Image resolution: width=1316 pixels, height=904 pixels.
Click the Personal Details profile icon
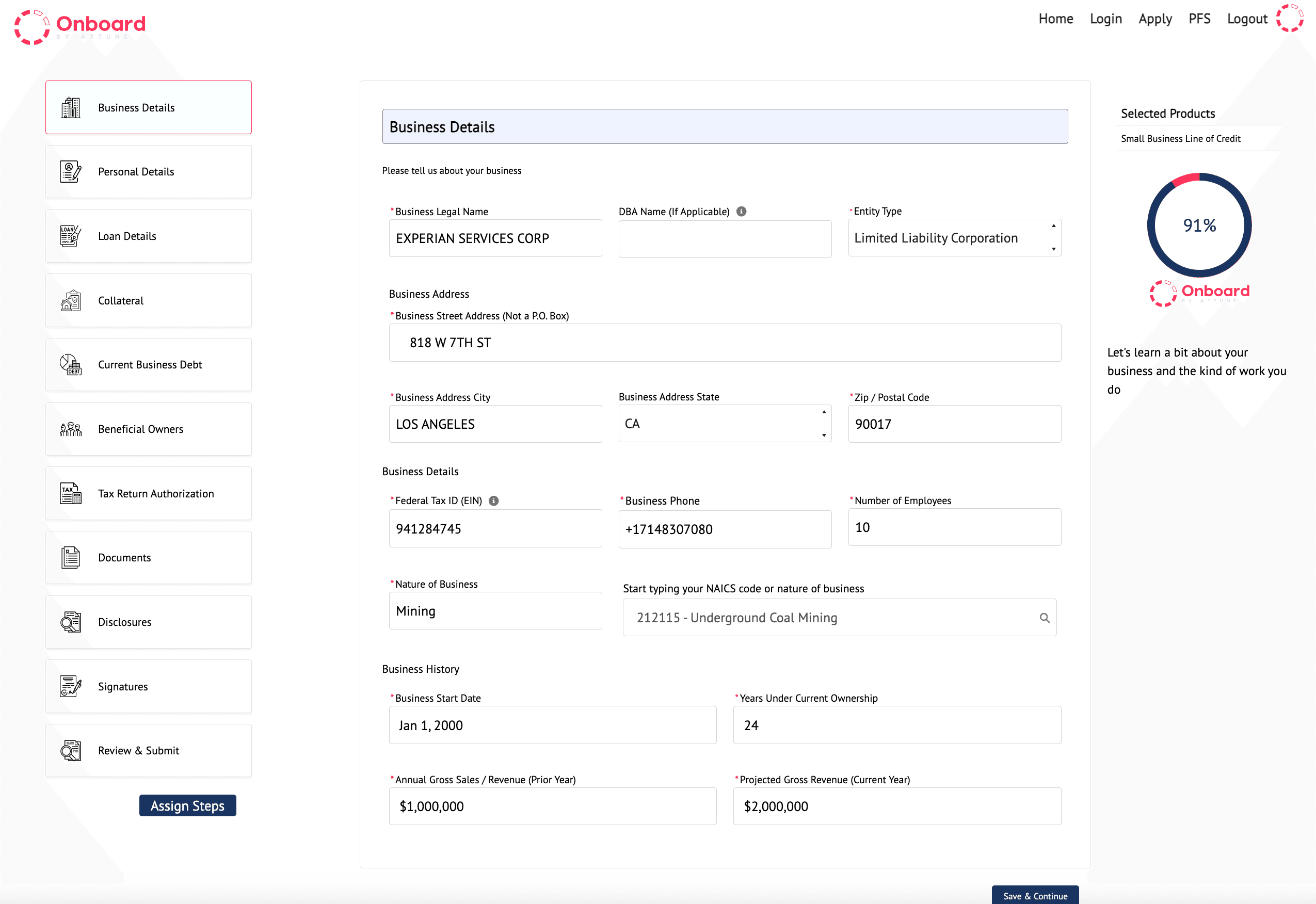click(71, 172)
